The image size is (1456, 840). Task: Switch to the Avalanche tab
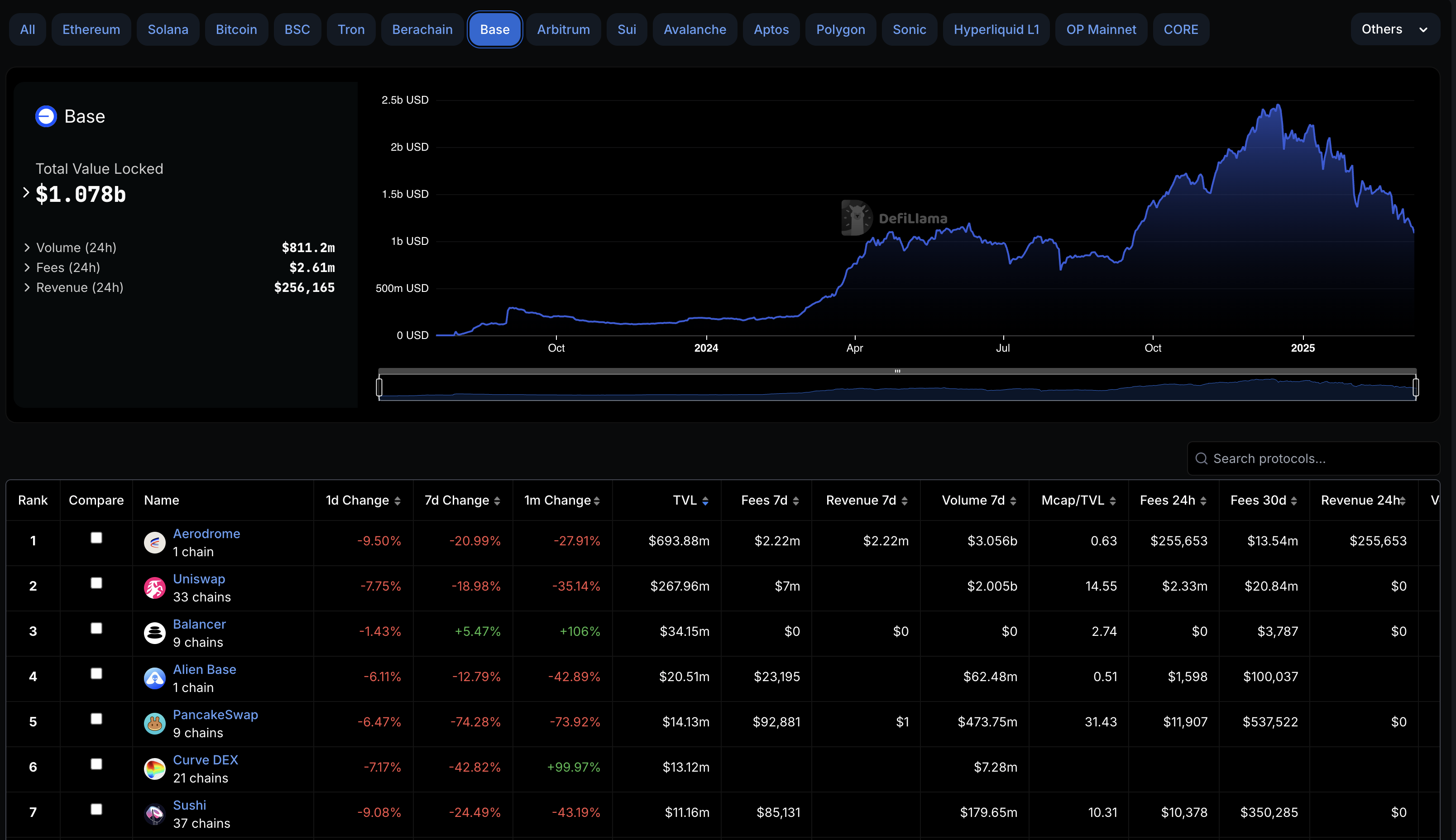tap(695, 29)
